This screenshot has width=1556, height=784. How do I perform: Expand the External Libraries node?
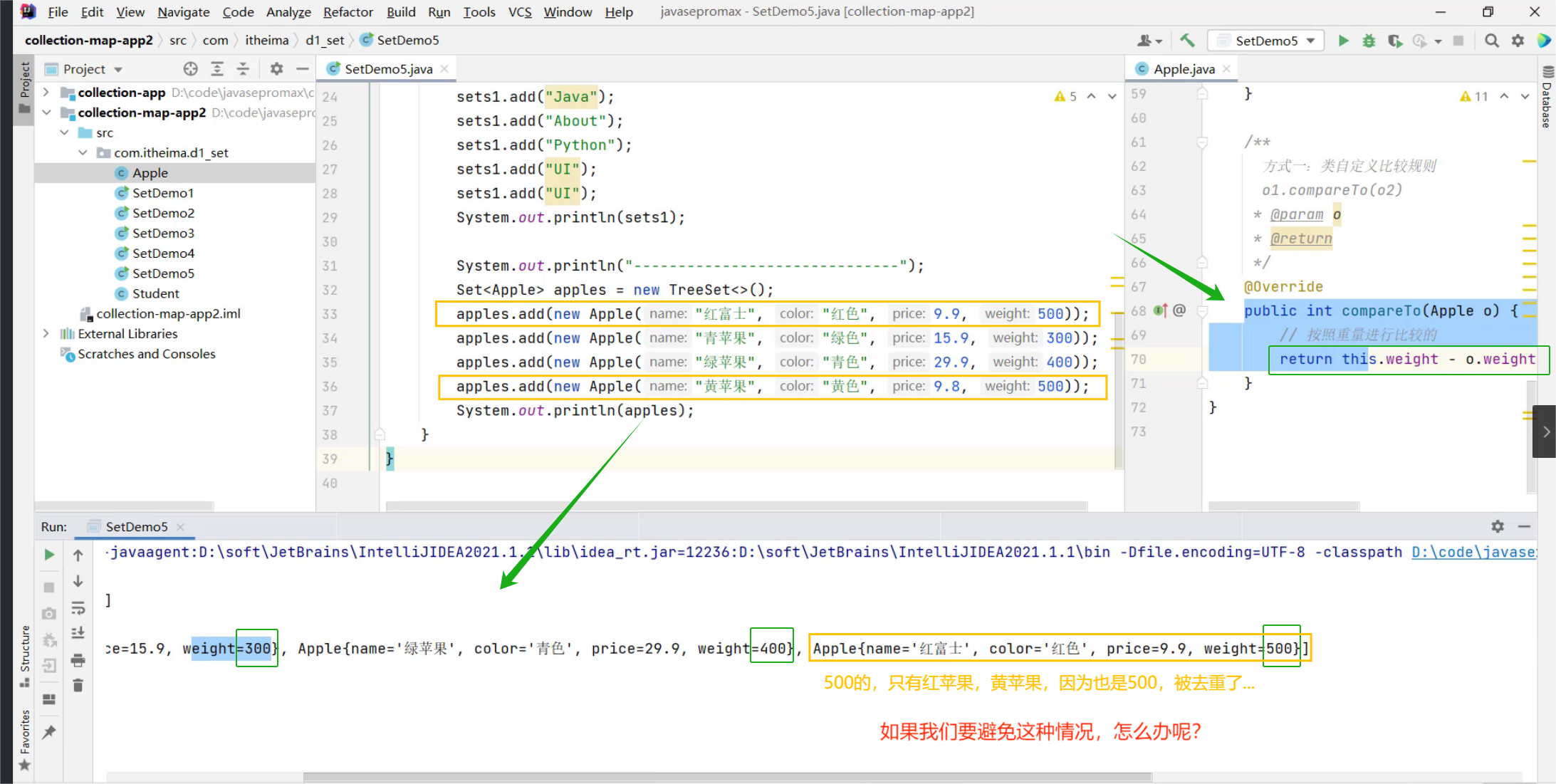point(46,333)
